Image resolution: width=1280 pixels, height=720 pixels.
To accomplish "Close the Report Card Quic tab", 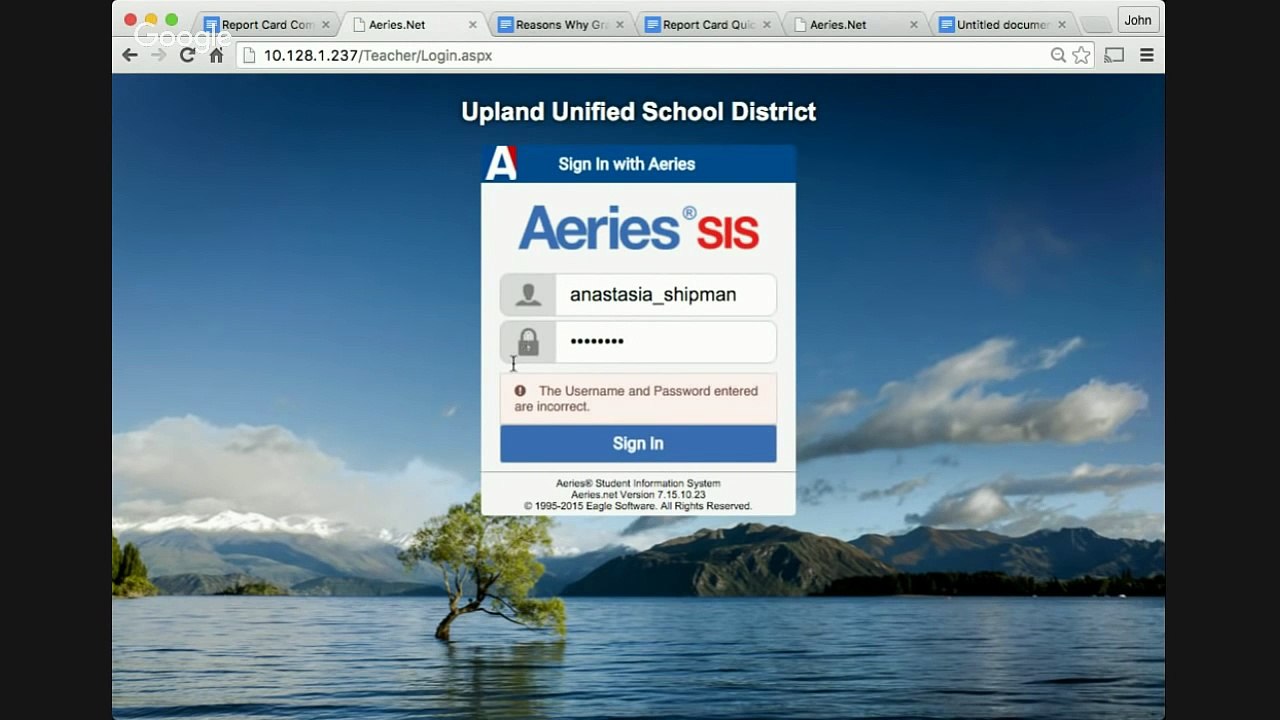I will (766, 25).
